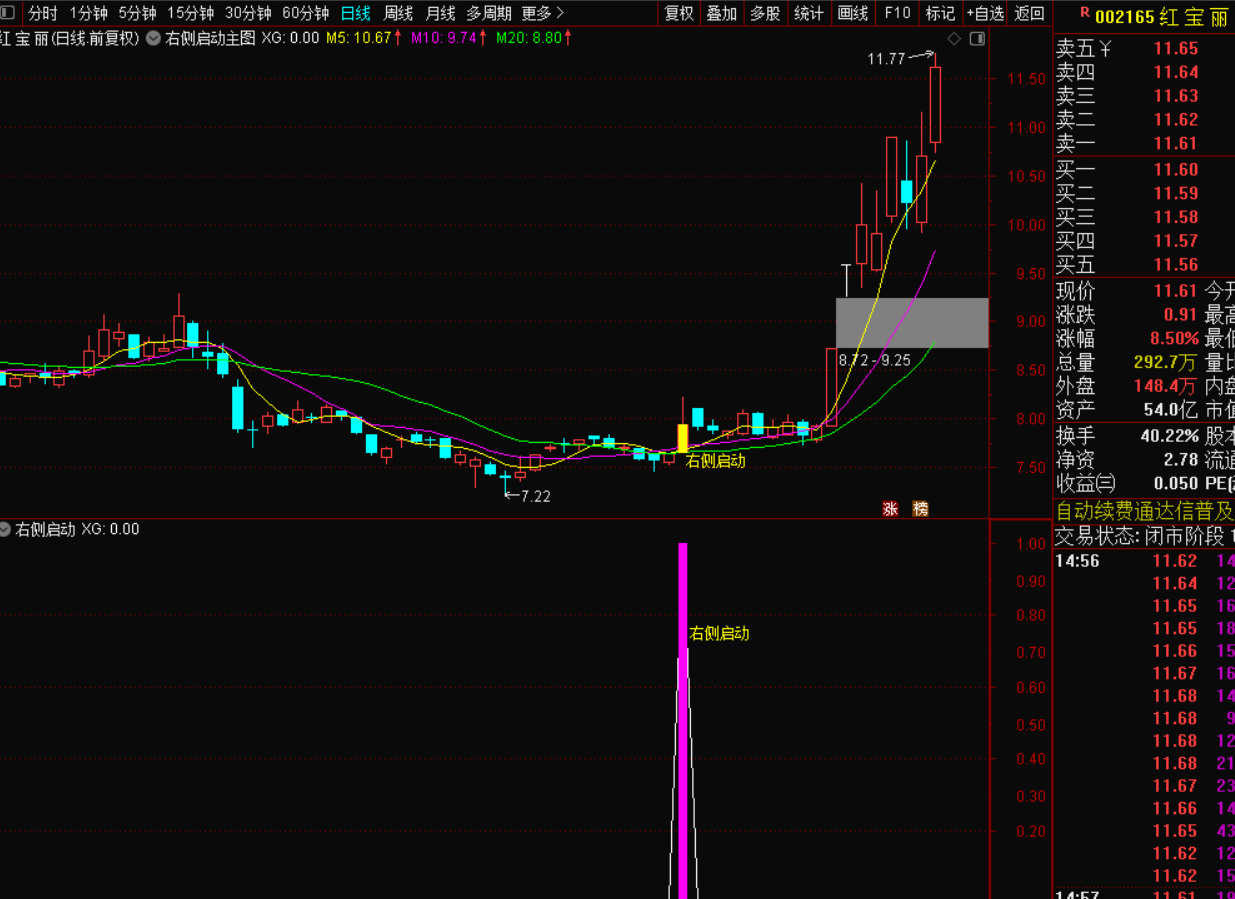Open the 标记 mark tool

coord(940,13)
